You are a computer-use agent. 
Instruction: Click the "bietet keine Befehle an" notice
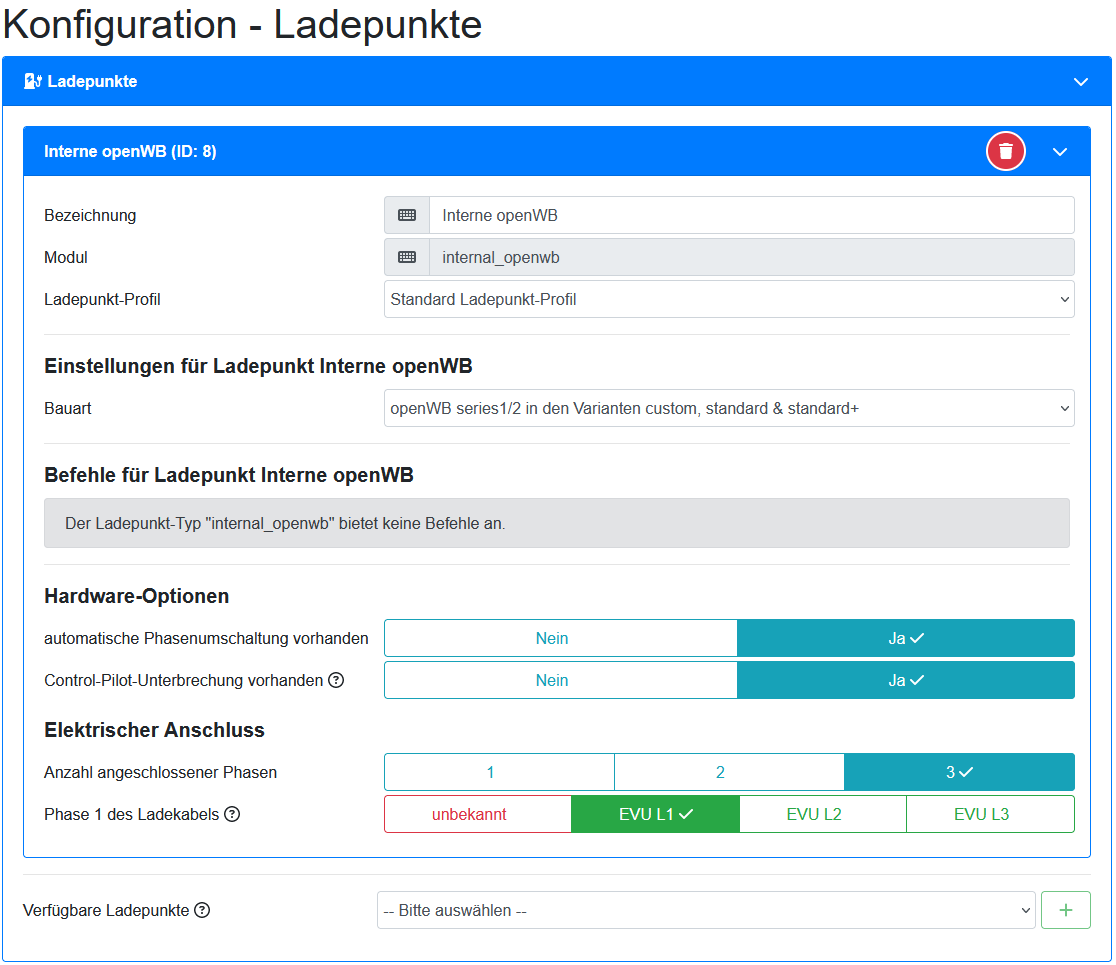click(557, 523)
